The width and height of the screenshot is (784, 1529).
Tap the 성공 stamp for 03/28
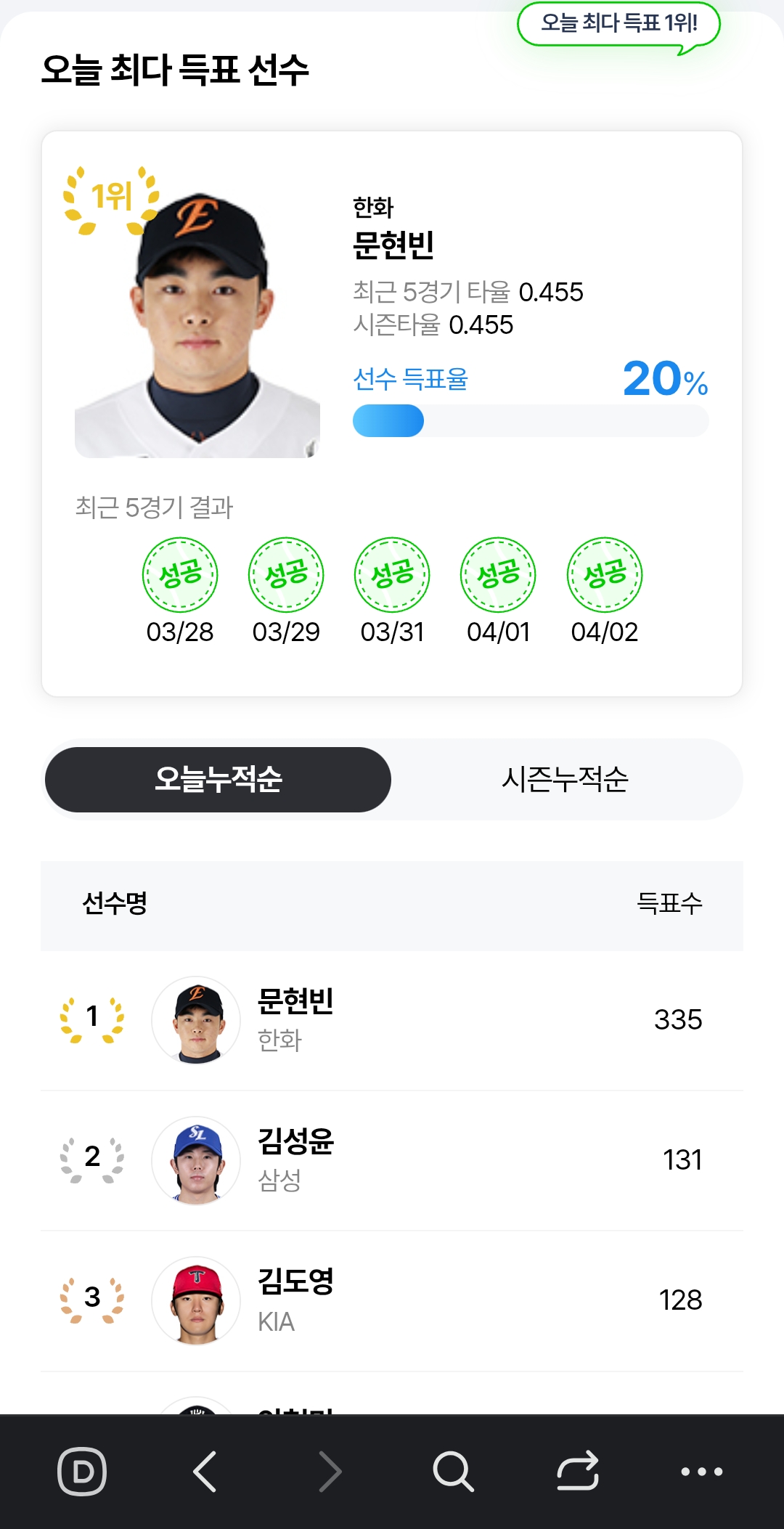tap(180, 574)
